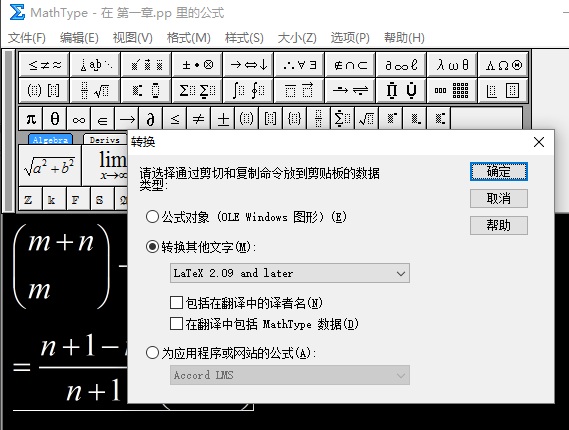Open the spaces and ellipses palette
569x430 pixels.
point(95,65)
